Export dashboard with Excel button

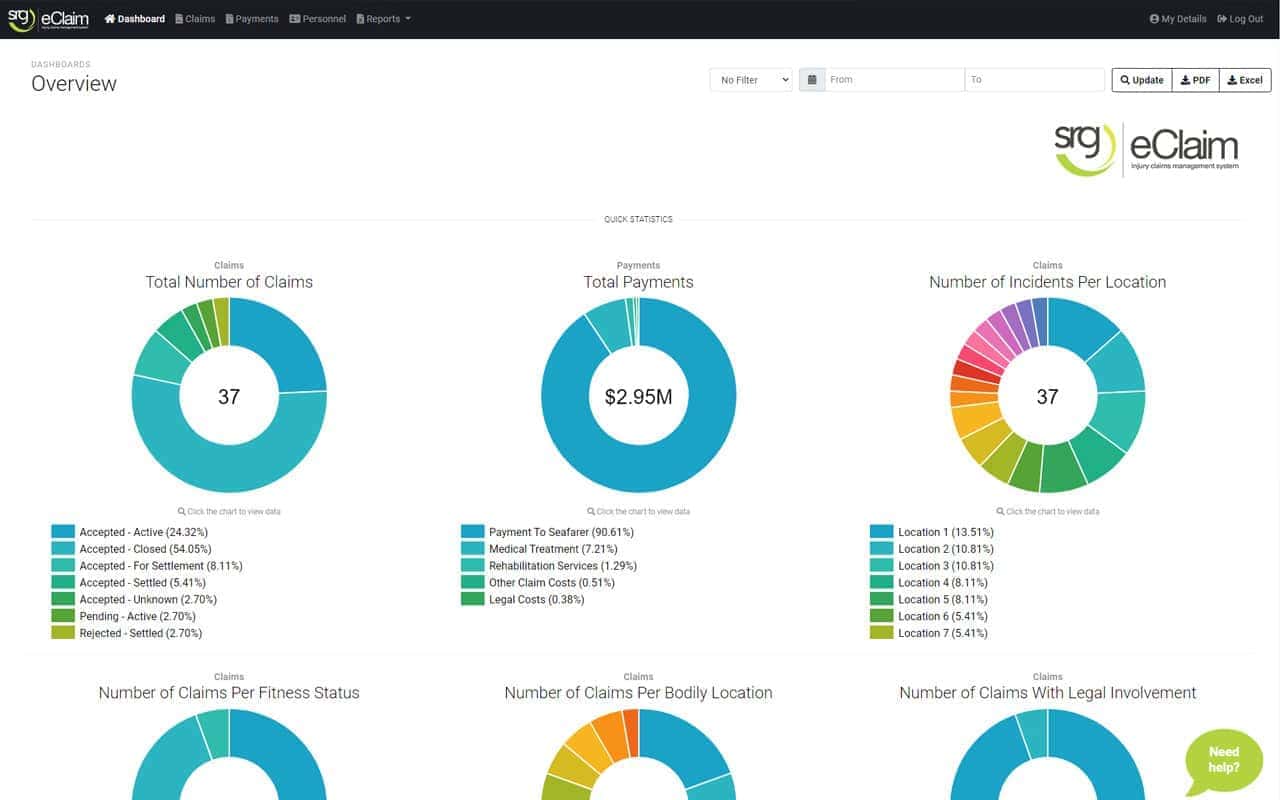click(x=1245, y=80)
